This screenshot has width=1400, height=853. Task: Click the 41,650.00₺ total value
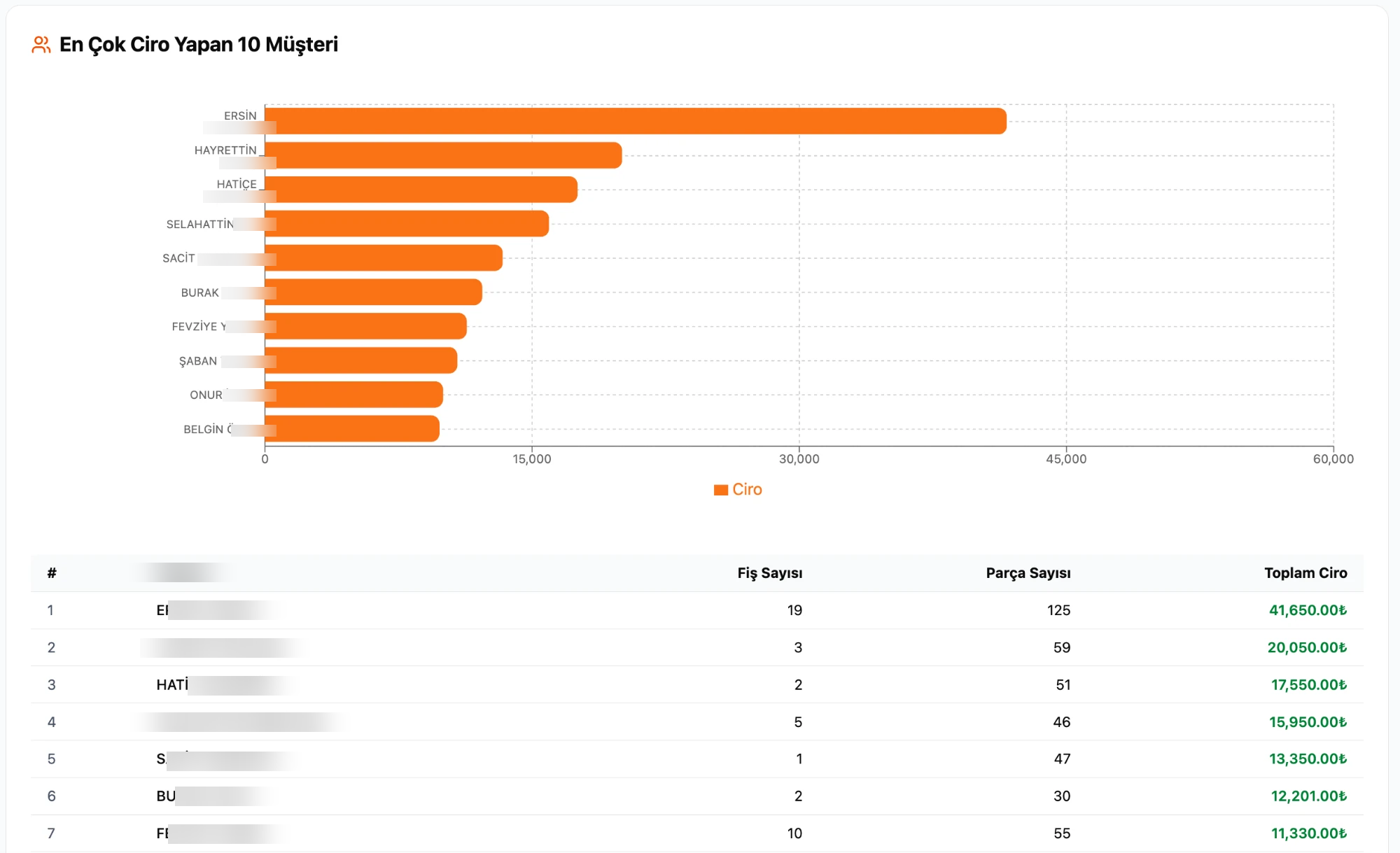pyautogui.click(x=1308, y=610)
